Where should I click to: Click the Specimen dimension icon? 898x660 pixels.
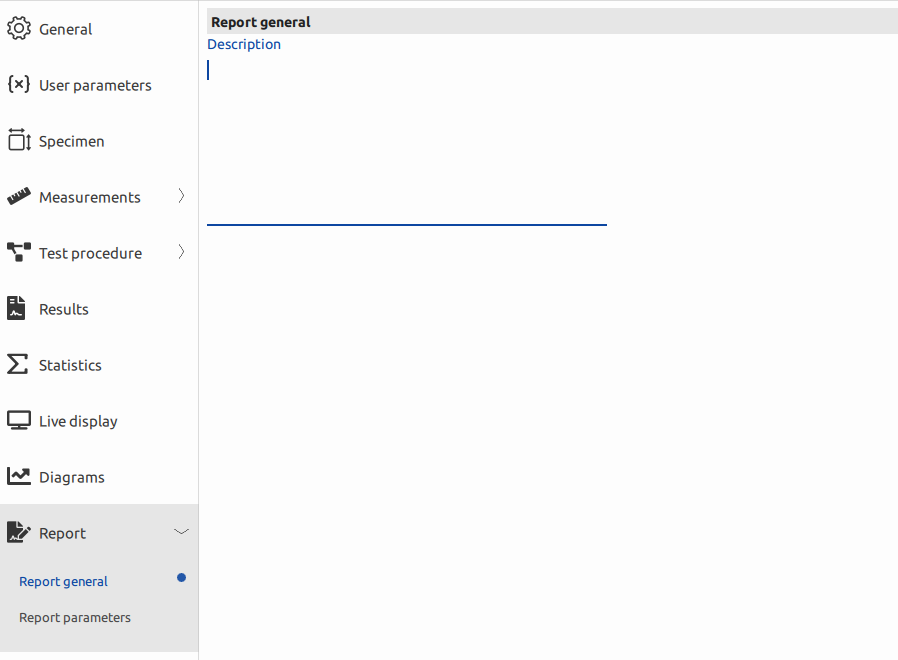pyautogui.click(x=19, y=141)
